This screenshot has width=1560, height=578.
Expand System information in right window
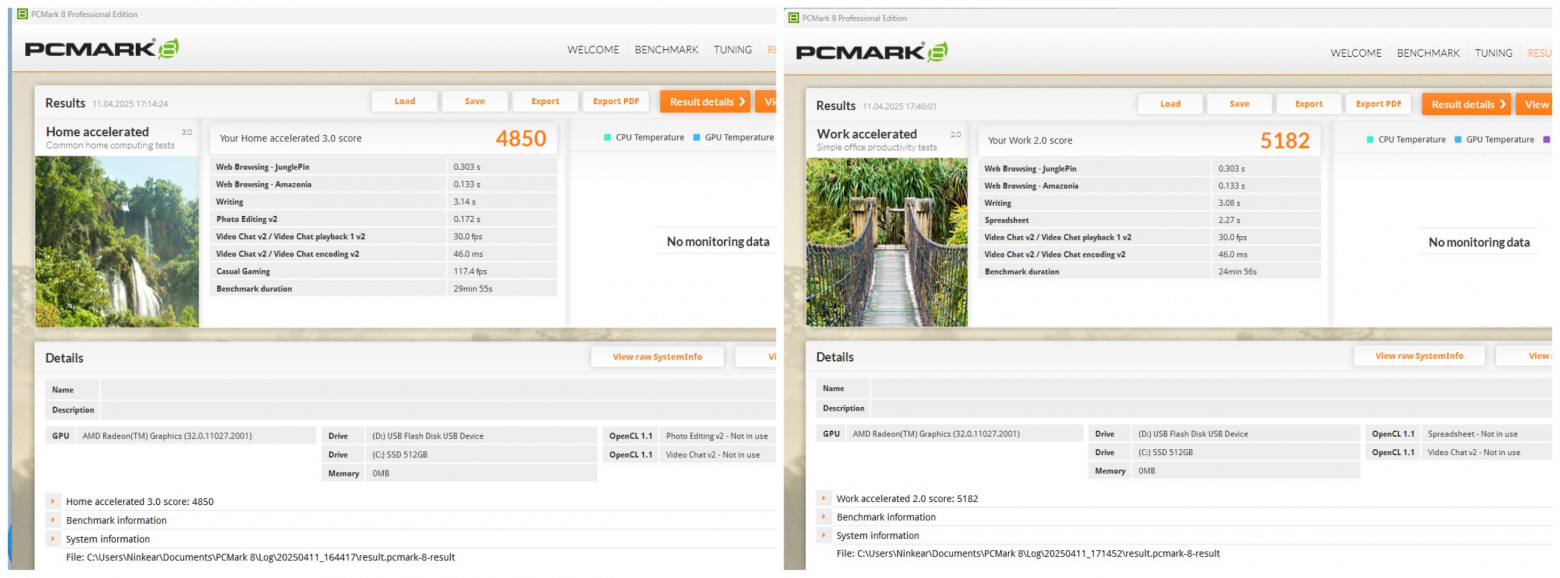click(x=823, y=535)
